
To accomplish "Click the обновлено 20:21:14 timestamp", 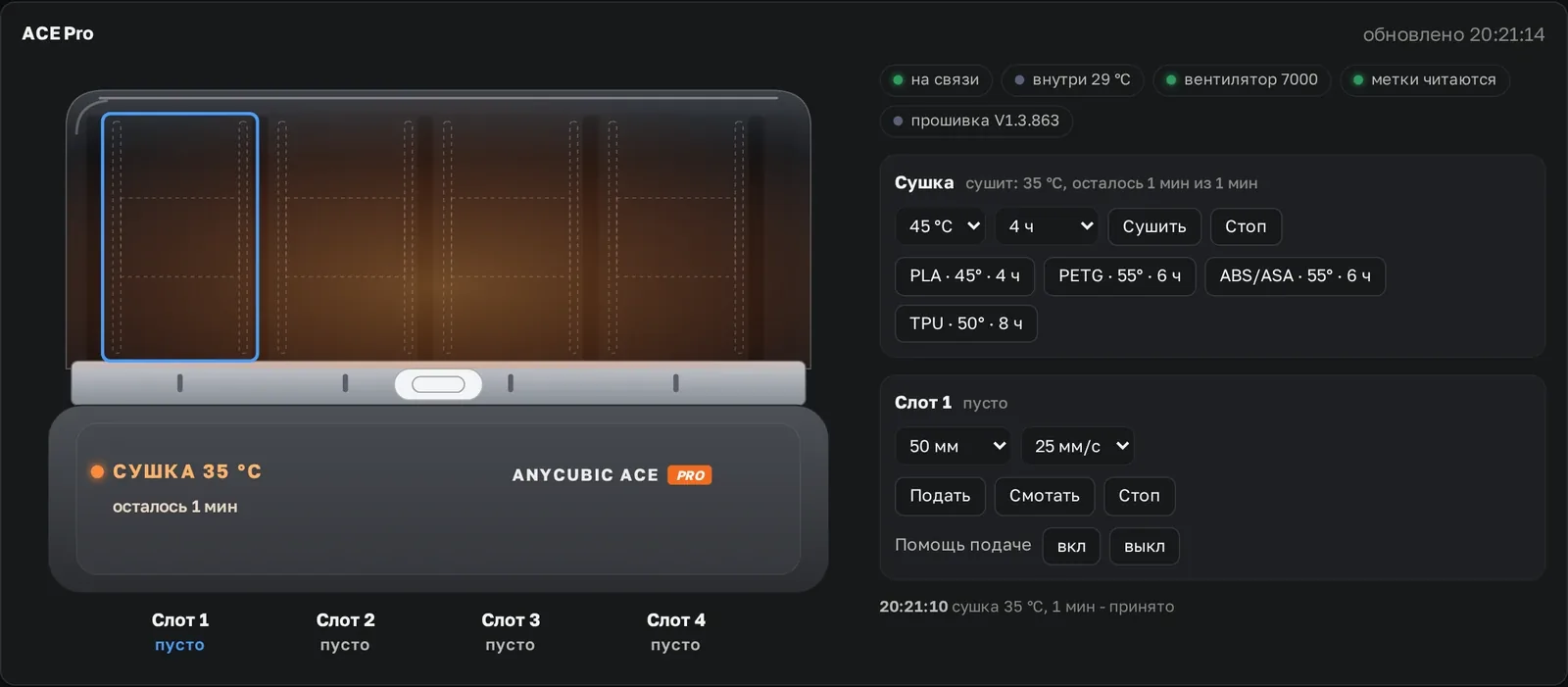I will click(x=1453, y=34).
